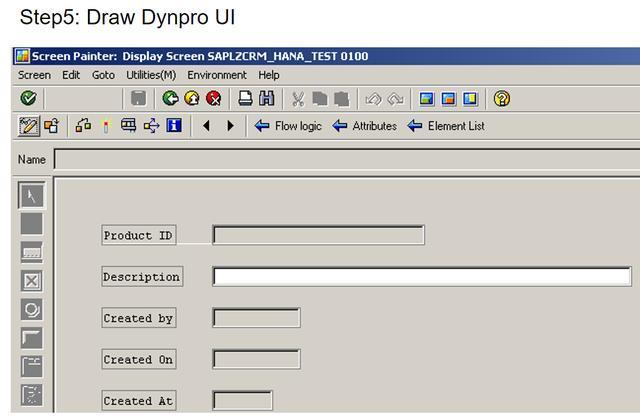
Task: Click the Flow logic button
Action: pos(288,126)
